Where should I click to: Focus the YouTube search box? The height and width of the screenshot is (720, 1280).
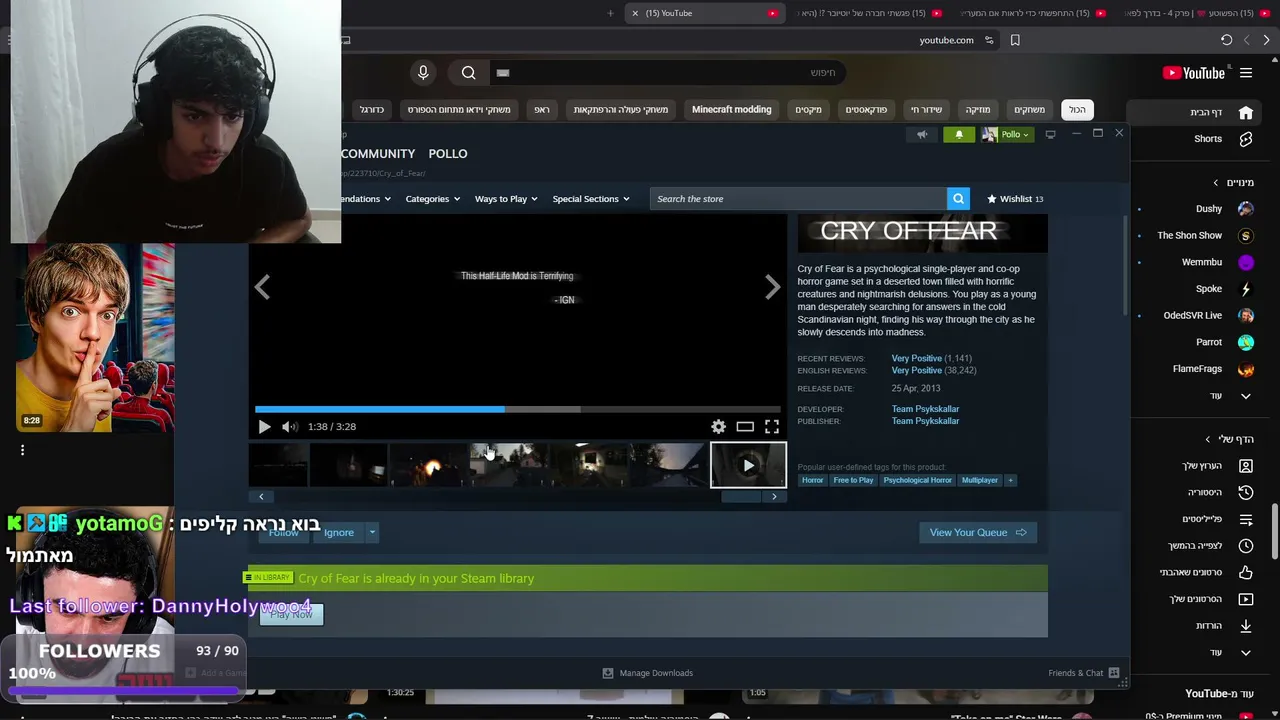coord(668,72)
